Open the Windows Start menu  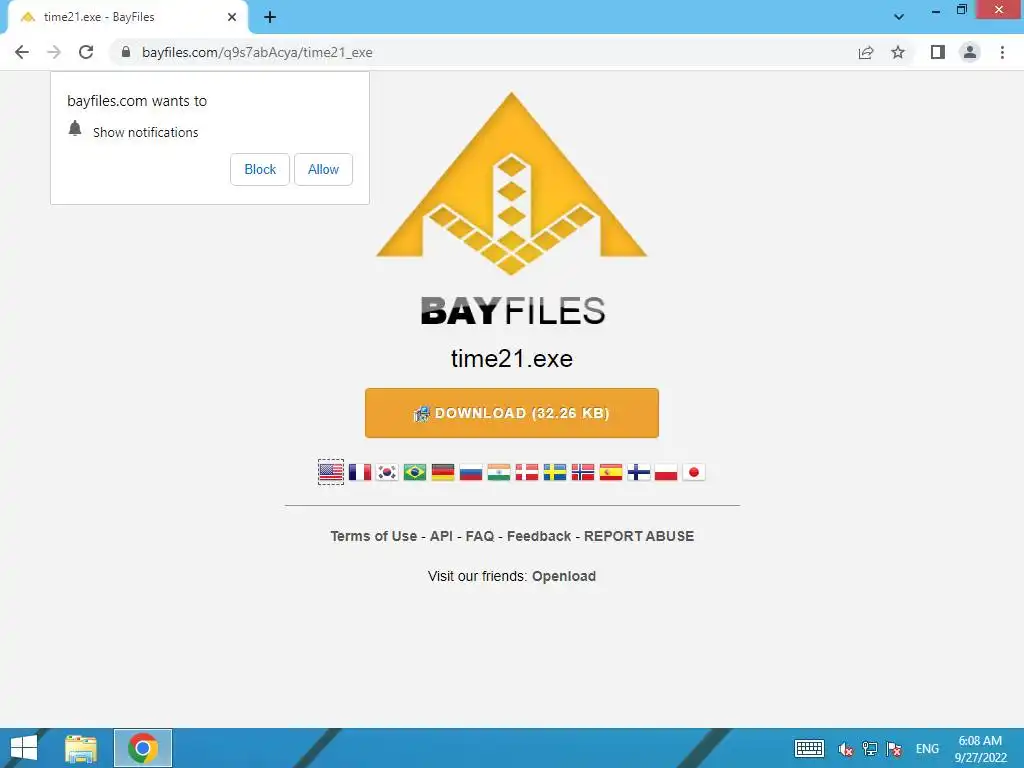point(24,748)
